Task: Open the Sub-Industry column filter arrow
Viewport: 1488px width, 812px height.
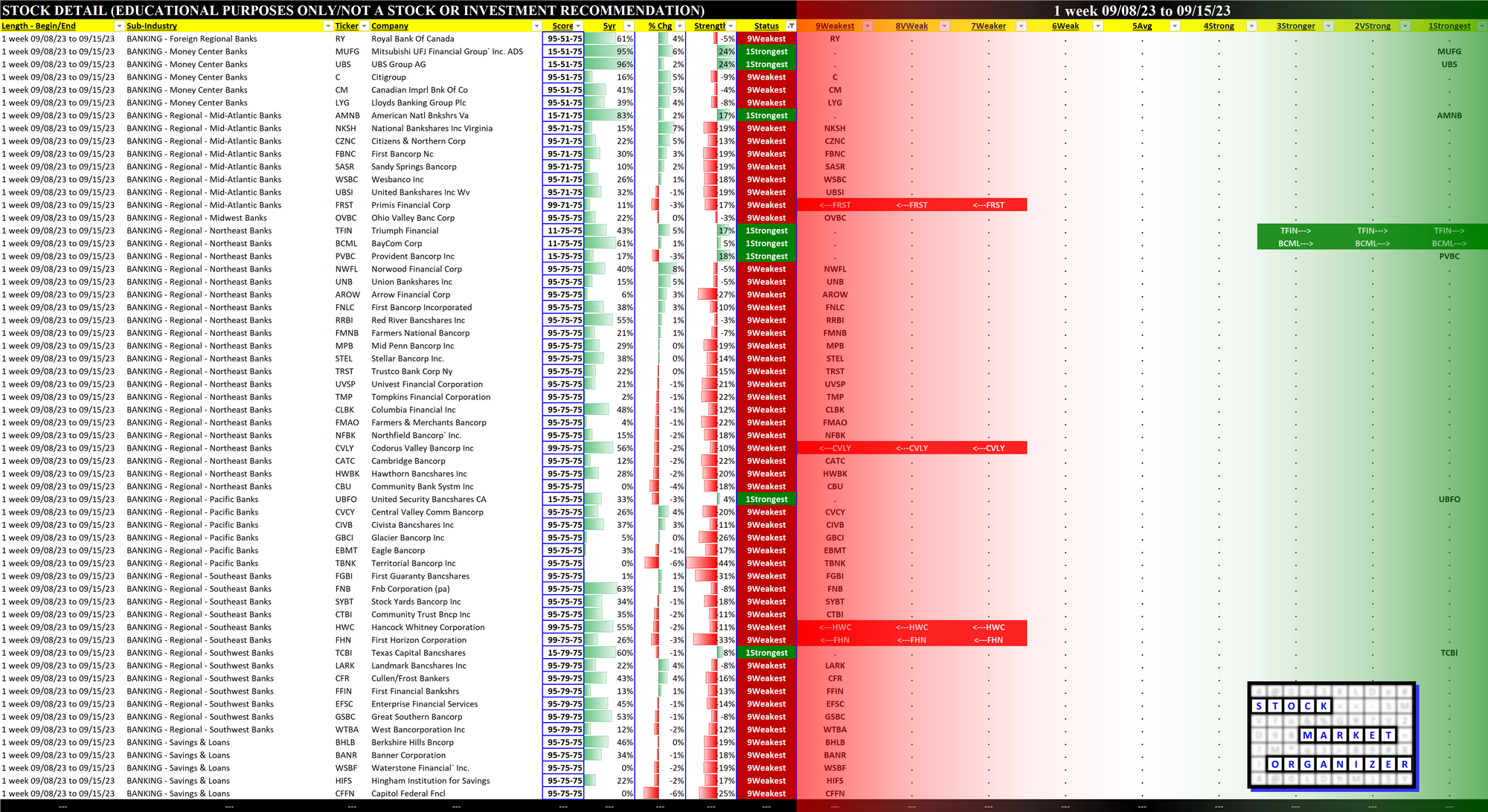Action: pos(327,26)
